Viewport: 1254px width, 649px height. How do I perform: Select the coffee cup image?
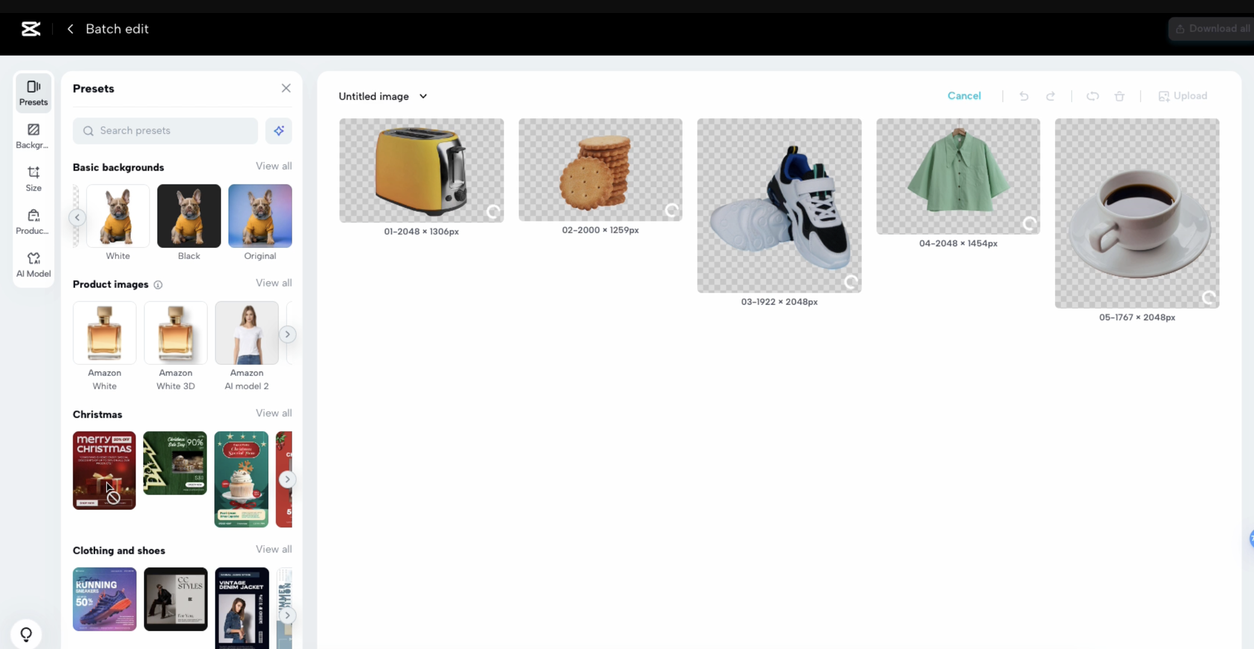pyautogui.click(x=1137, y=213)
